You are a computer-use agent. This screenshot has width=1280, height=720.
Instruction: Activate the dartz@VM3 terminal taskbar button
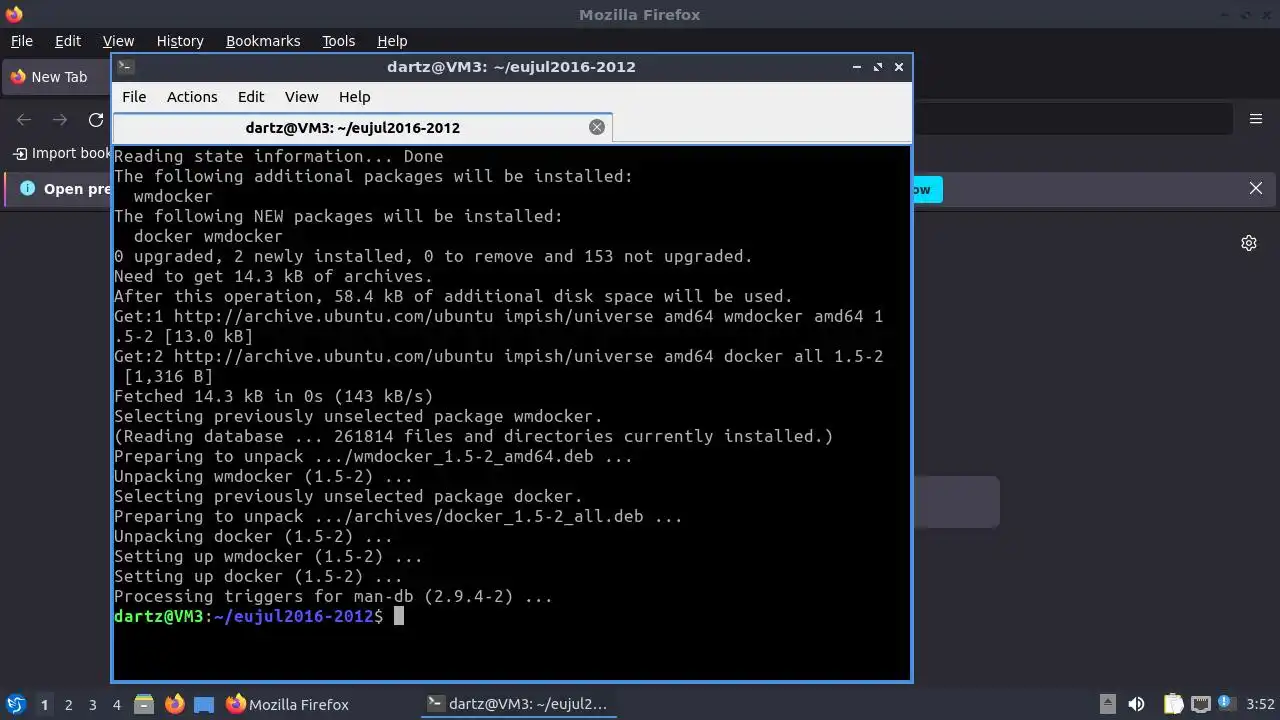click(518, 704)
